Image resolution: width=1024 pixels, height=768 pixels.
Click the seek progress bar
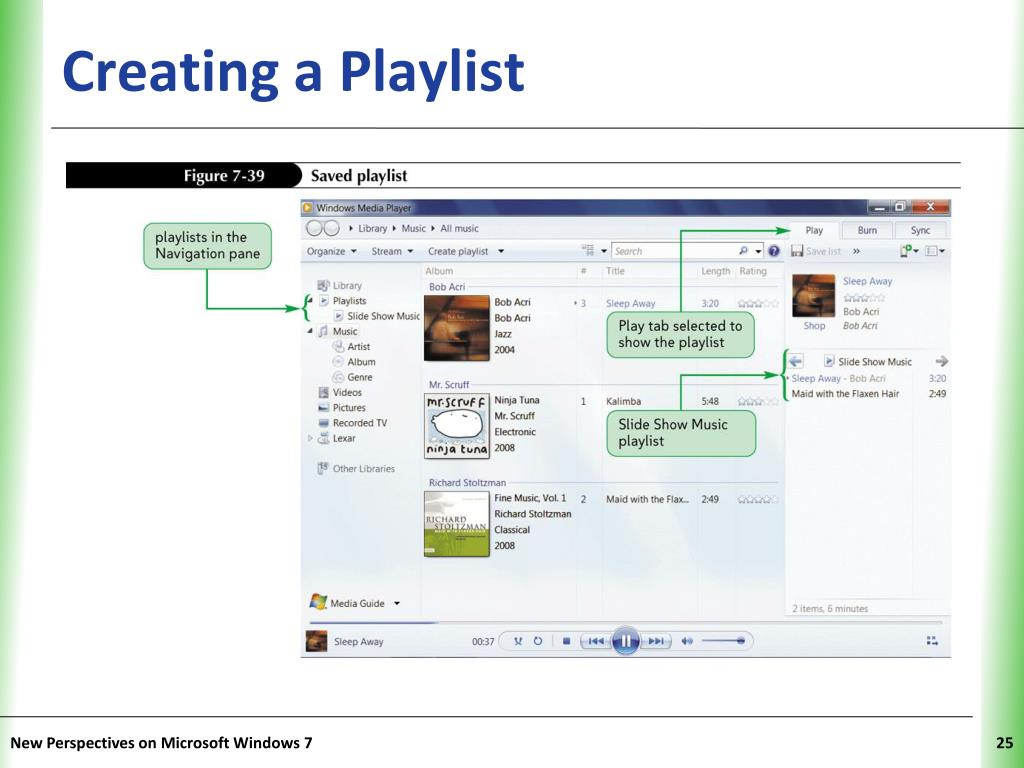625,622
